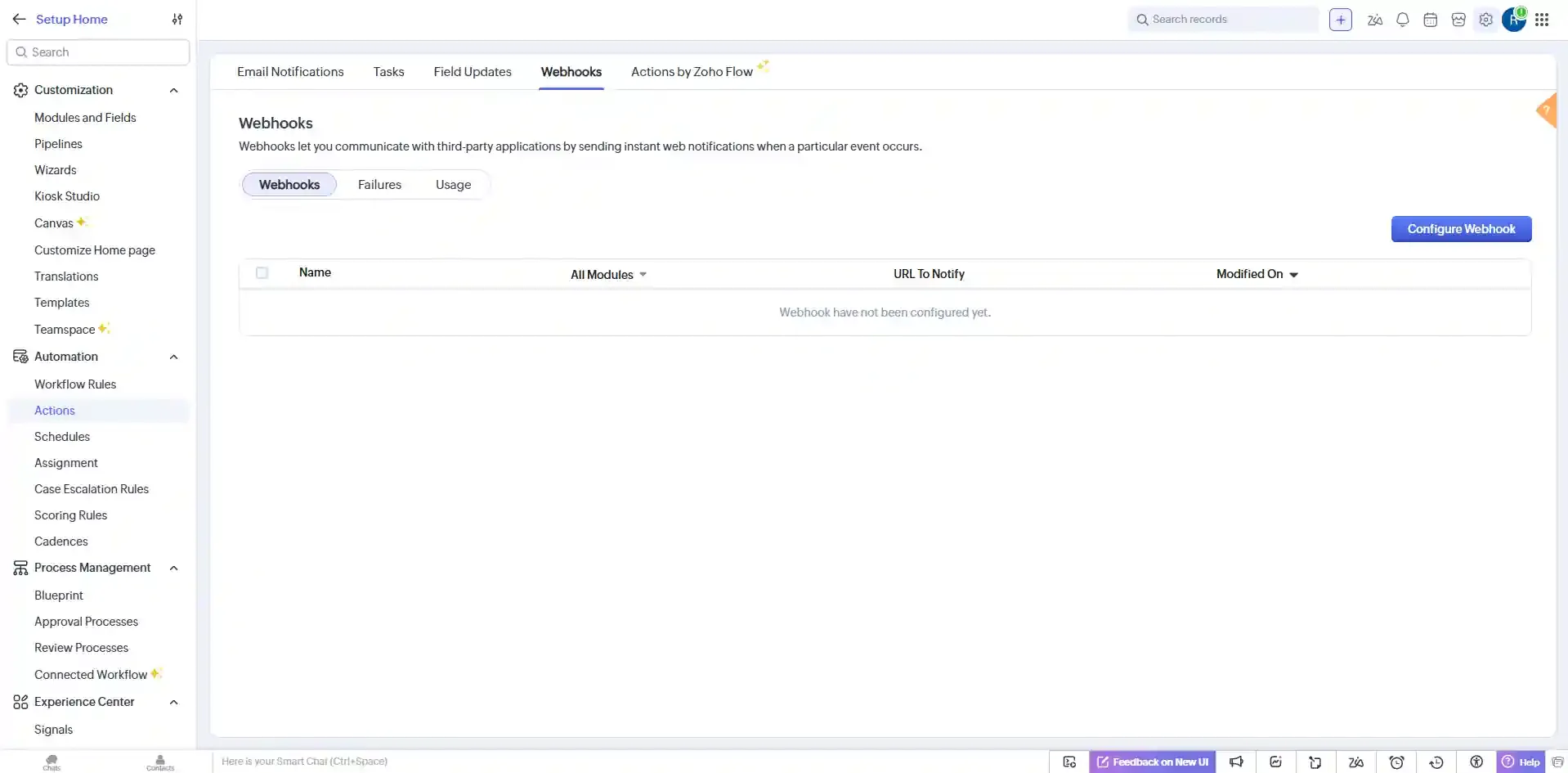Click the purple Help button
1568x773 pixels.
click(1521, 762)
